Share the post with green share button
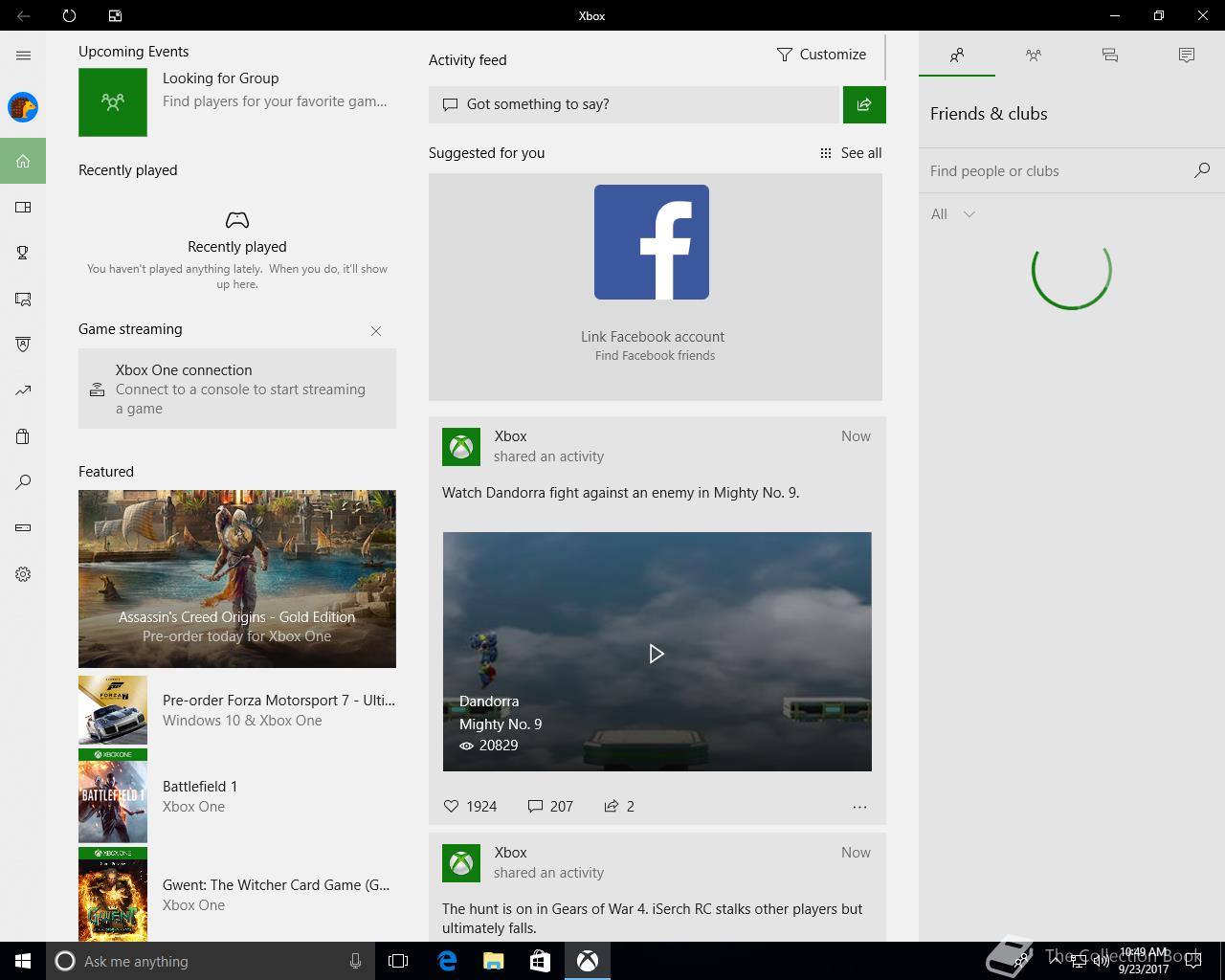This screenshot has height=980, width=1225. click(864, 104)
